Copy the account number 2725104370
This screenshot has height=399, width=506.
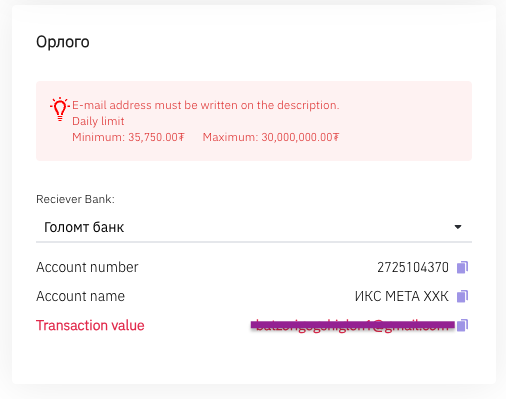point(462,267)
